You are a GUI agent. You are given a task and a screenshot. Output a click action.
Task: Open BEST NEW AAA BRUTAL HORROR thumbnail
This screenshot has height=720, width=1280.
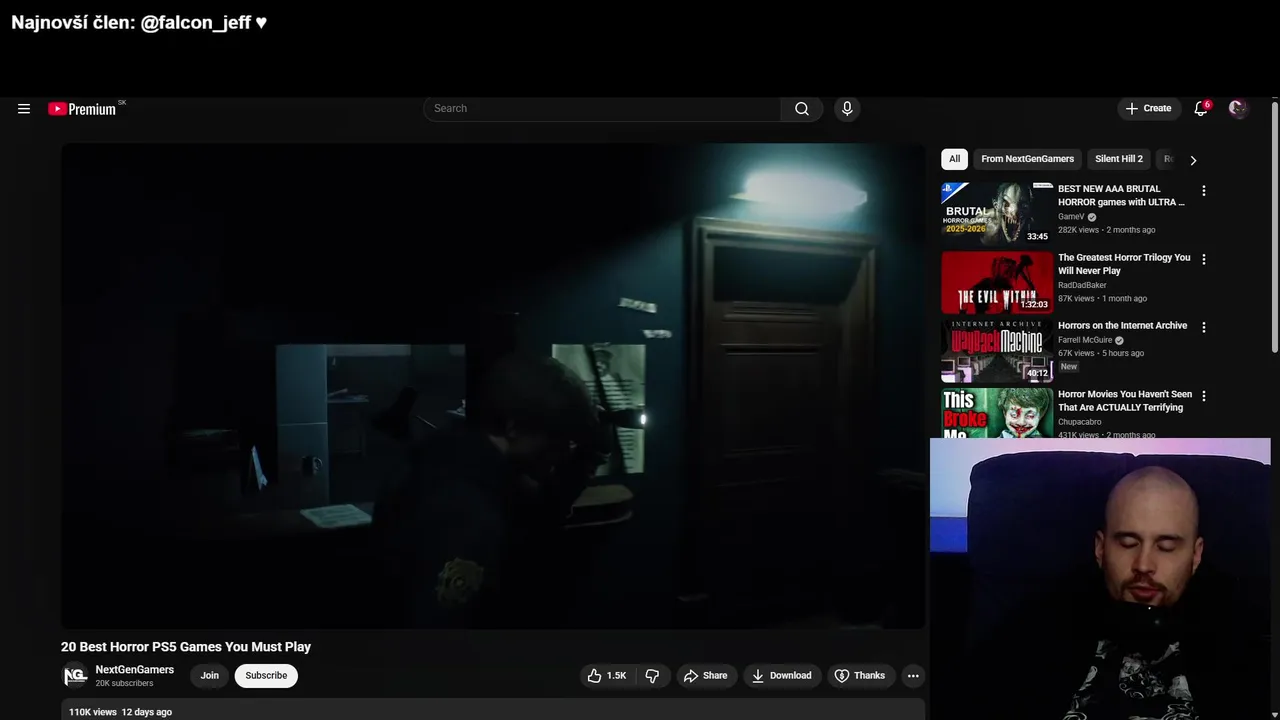996,213
